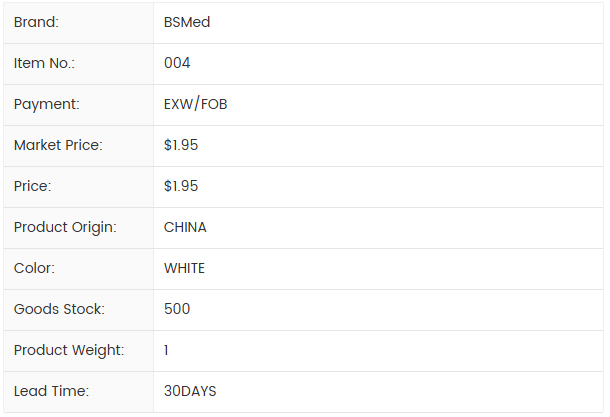Click the Price row label
The height and width of the screenshot is (417, 610).
pyautogui.click(x=32, y=186)
